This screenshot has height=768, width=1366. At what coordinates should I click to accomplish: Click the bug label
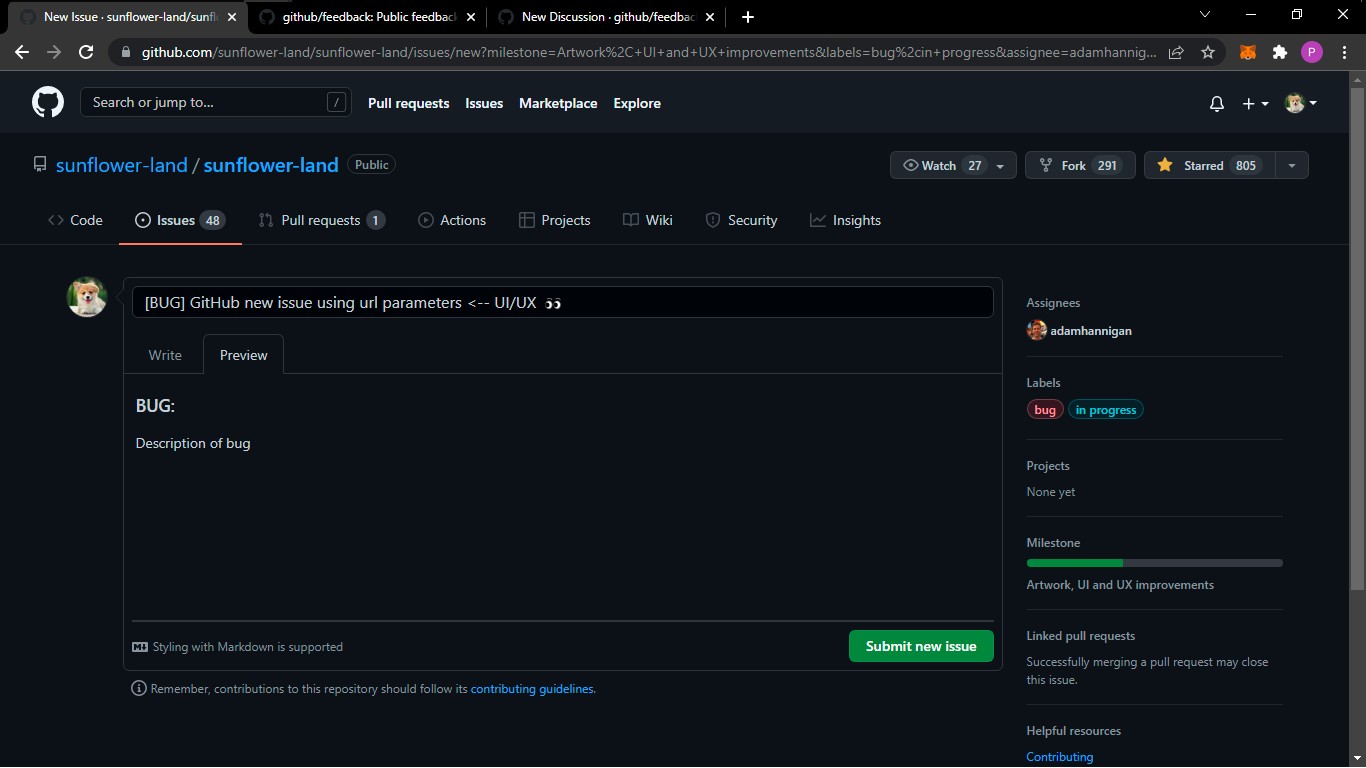pos(1045,410)
